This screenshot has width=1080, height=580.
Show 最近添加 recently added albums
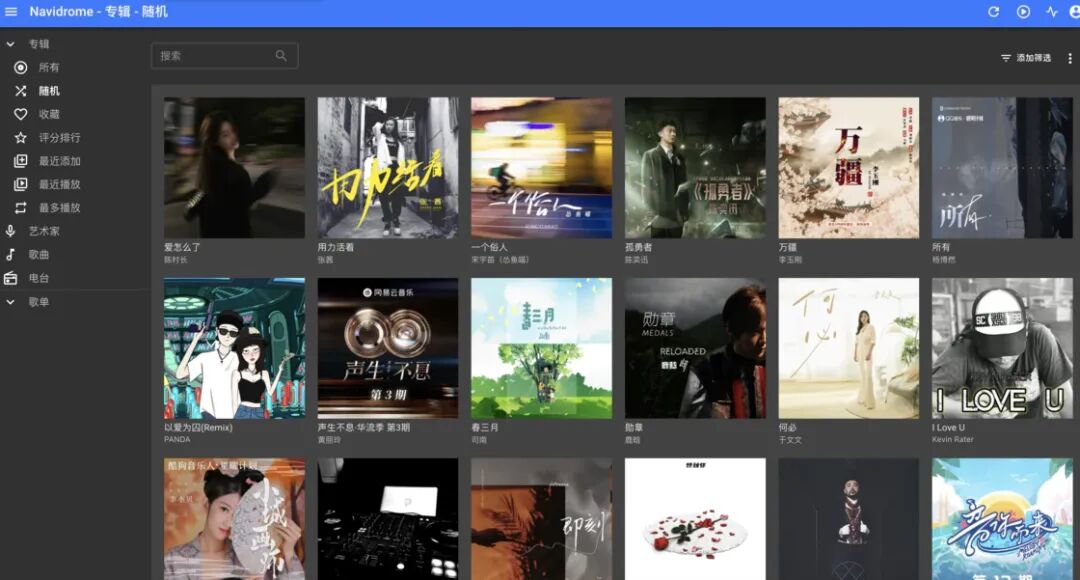click(59, 161)
